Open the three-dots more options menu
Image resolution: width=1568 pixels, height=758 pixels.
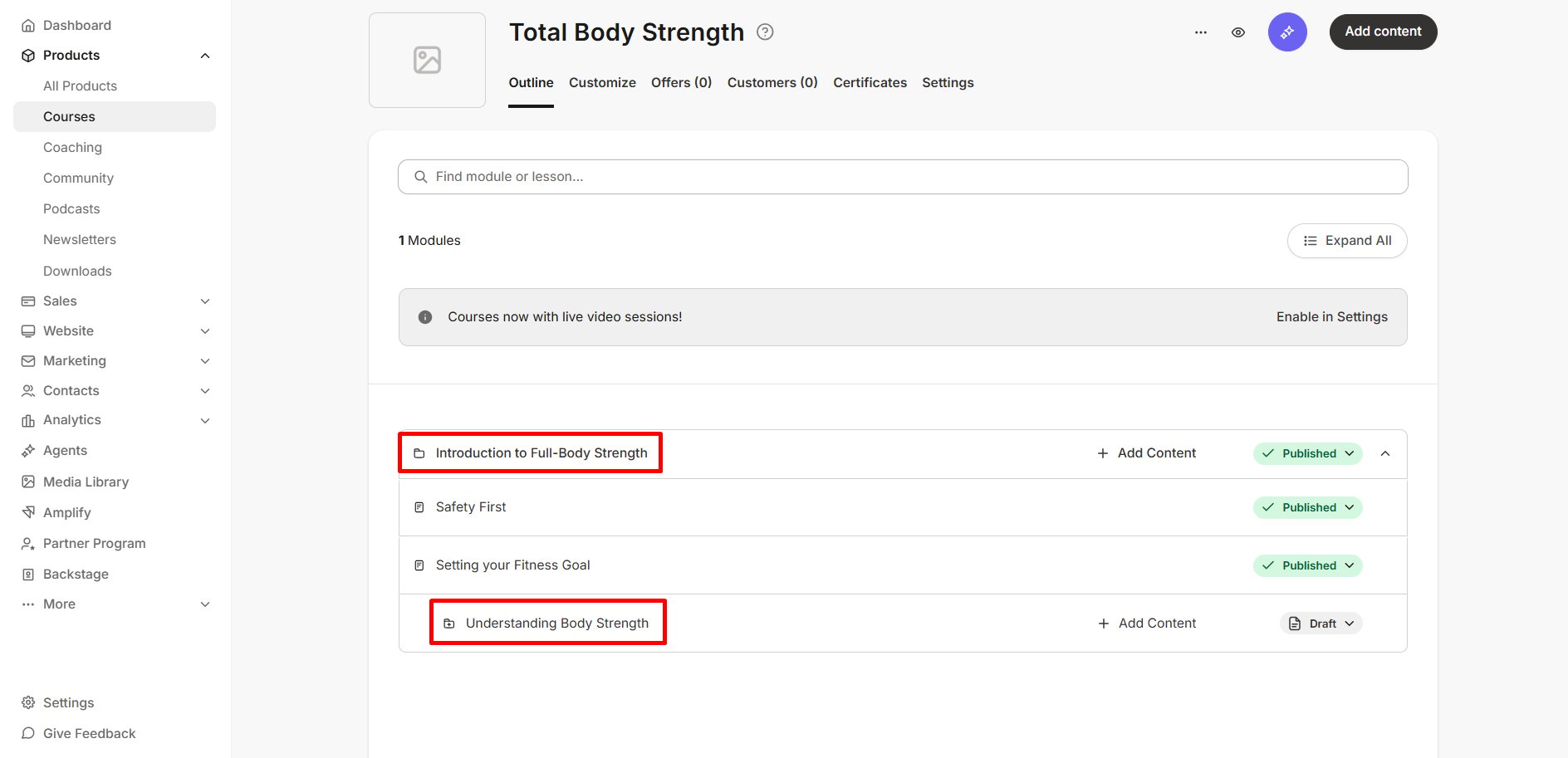click(1201, 32)
